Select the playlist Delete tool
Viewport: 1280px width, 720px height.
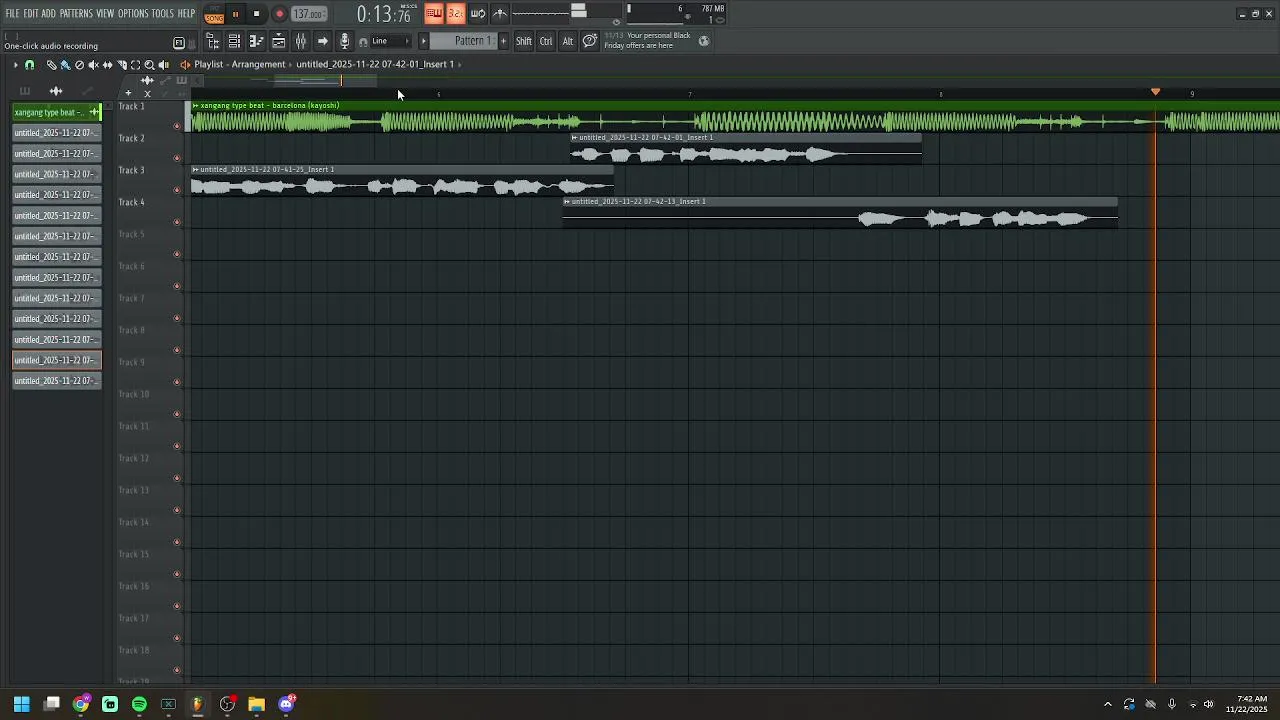(x=79, y=65)
